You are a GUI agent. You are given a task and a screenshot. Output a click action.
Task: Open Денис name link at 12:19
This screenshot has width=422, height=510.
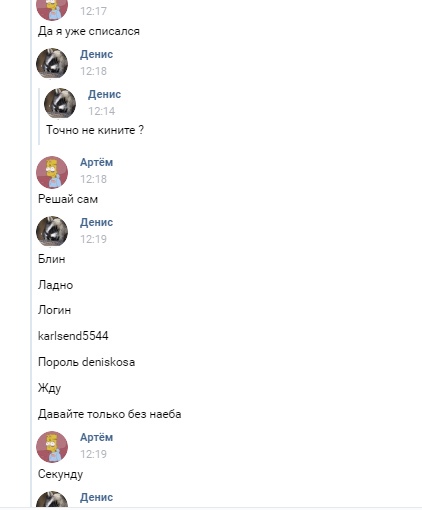pyautogui.click(x=96, y=222)
